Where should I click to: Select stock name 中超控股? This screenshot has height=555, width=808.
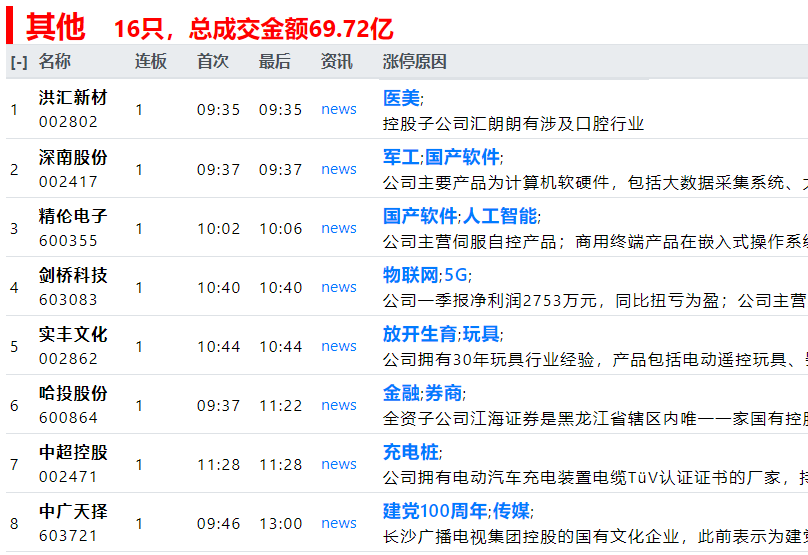(73, 452)
